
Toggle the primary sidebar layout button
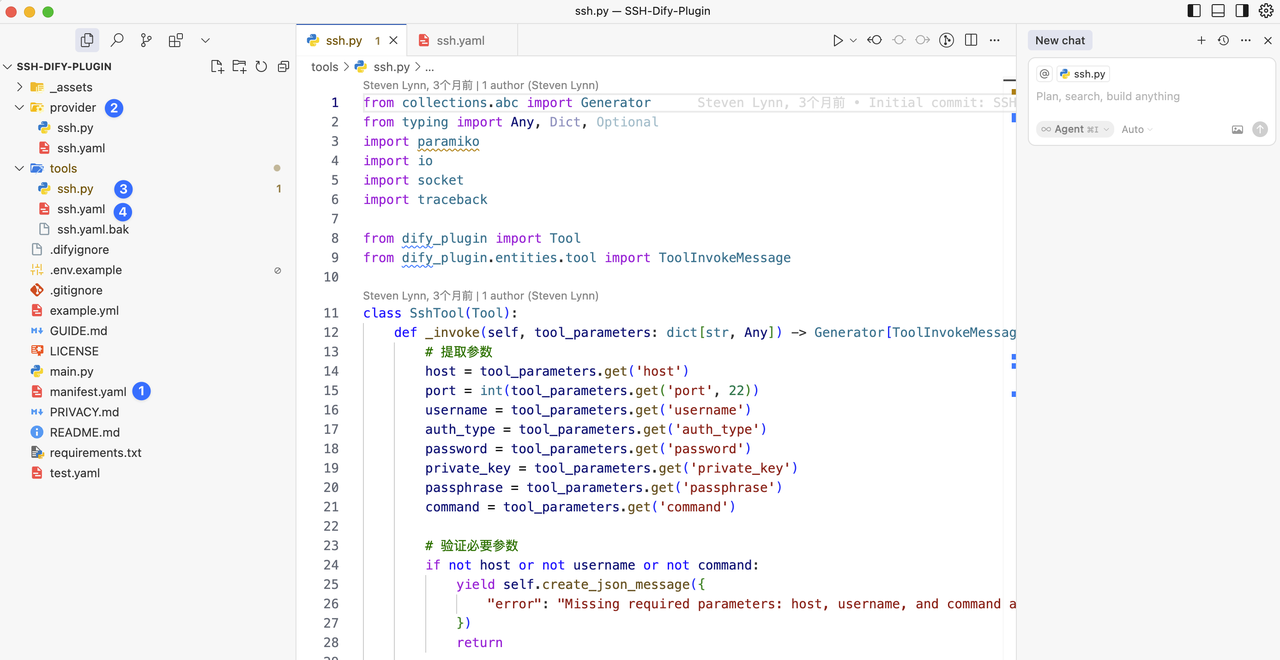[1194, 11]
